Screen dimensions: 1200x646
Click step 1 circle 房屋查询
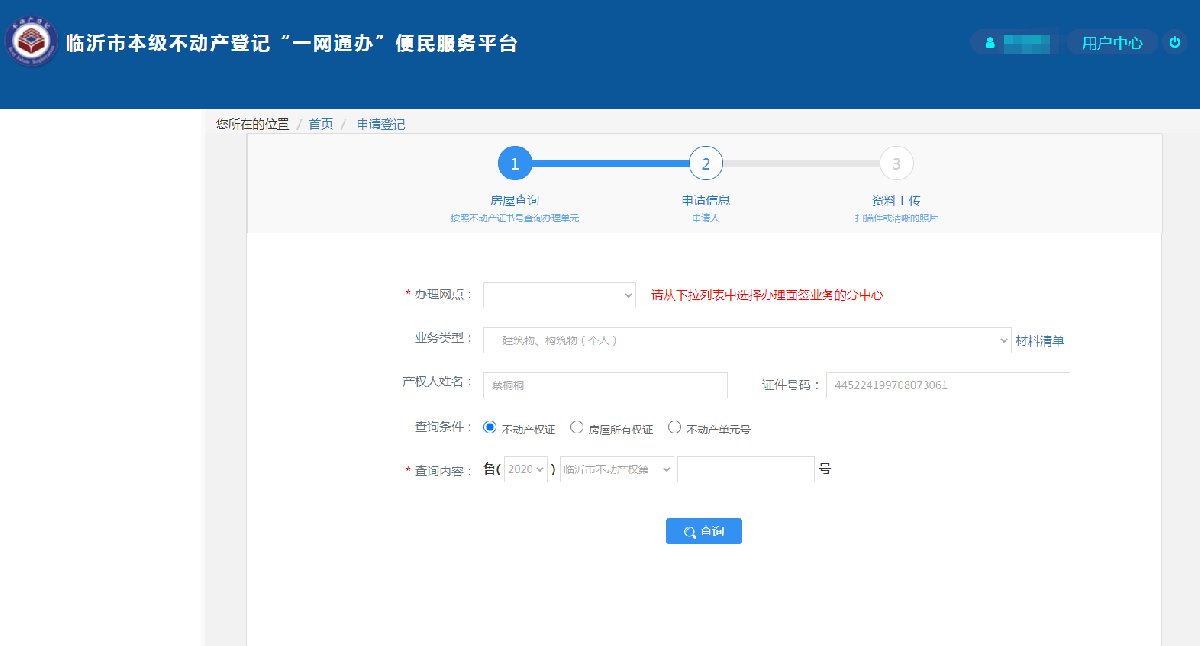515,164
